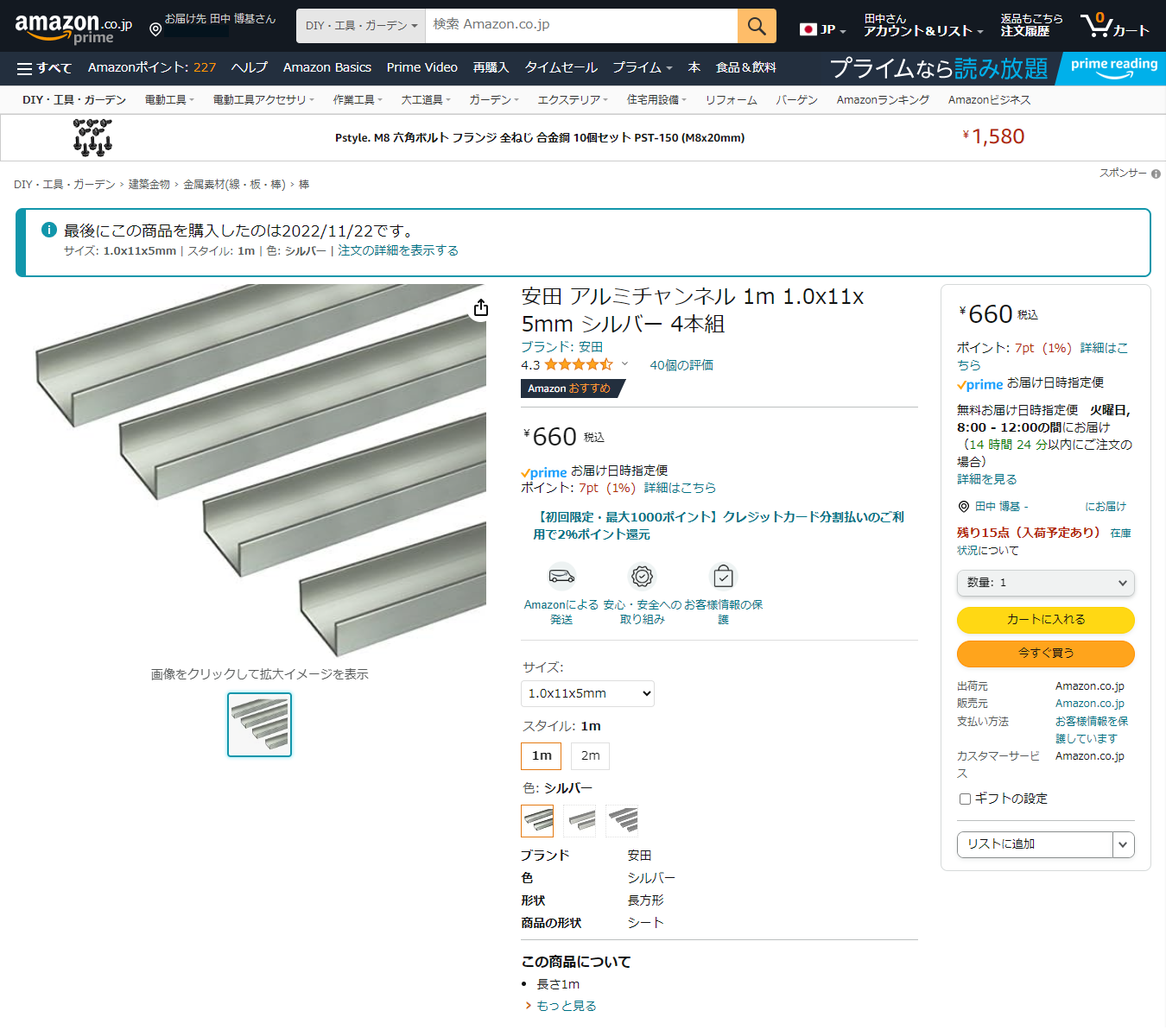Click the Pstyle M8 六角ボルト sponsored title
Screen dimensions: 1166x1036
540,137
